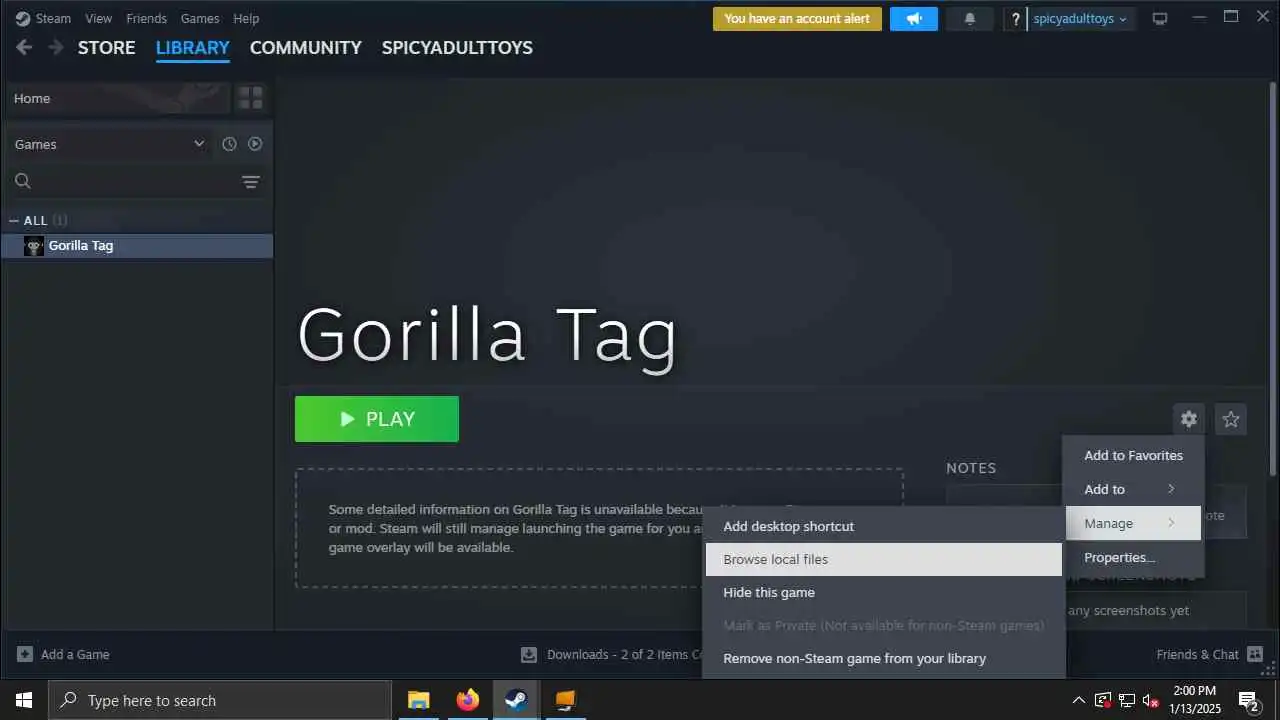Click the Gorilla Tag game thumbnail icon
The height and width of the screenshot is (720, 1280).
point(34,246)
